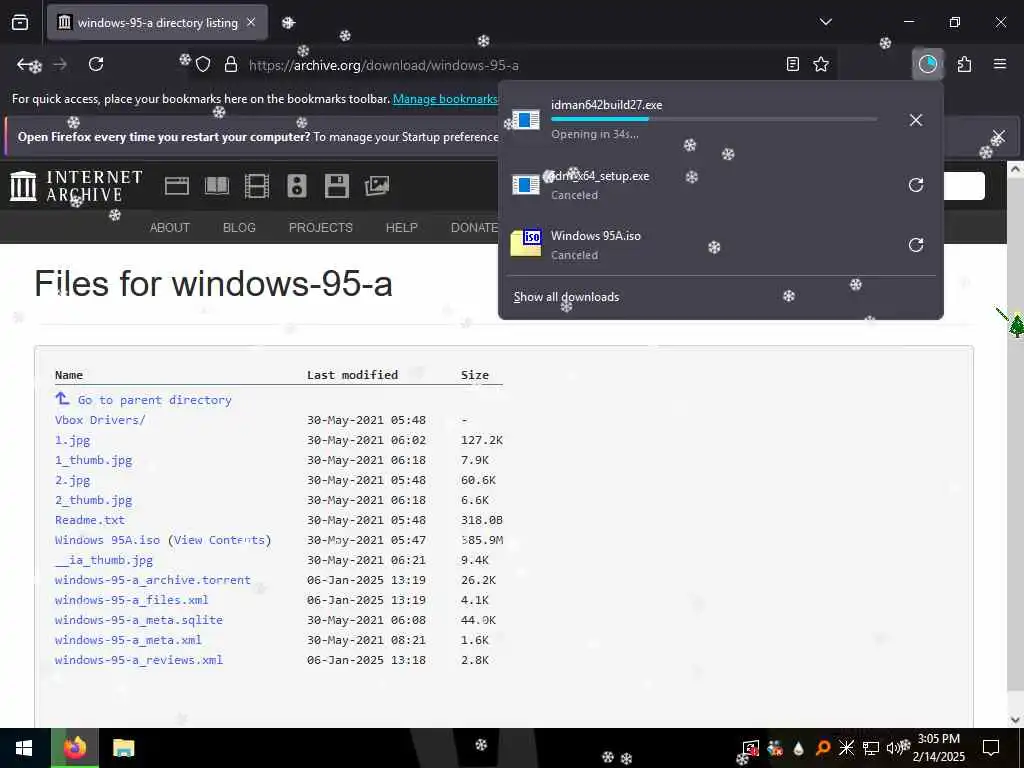Click the padlock site security icon
Viewport: 1024px width, 768px height.
[x=230, y=65]
